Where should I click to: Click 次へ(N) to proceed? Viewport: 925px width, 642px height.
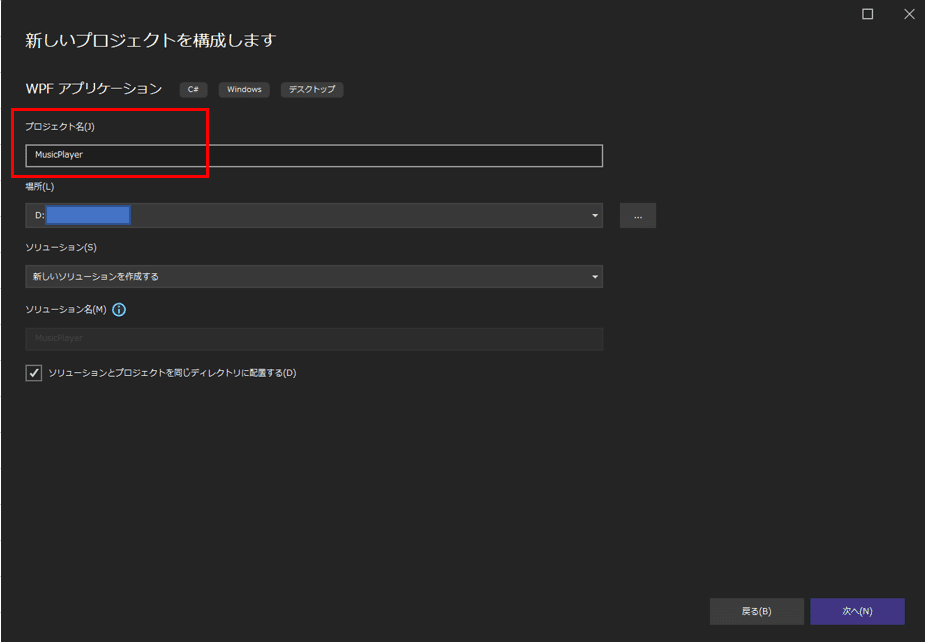[857, 611]
